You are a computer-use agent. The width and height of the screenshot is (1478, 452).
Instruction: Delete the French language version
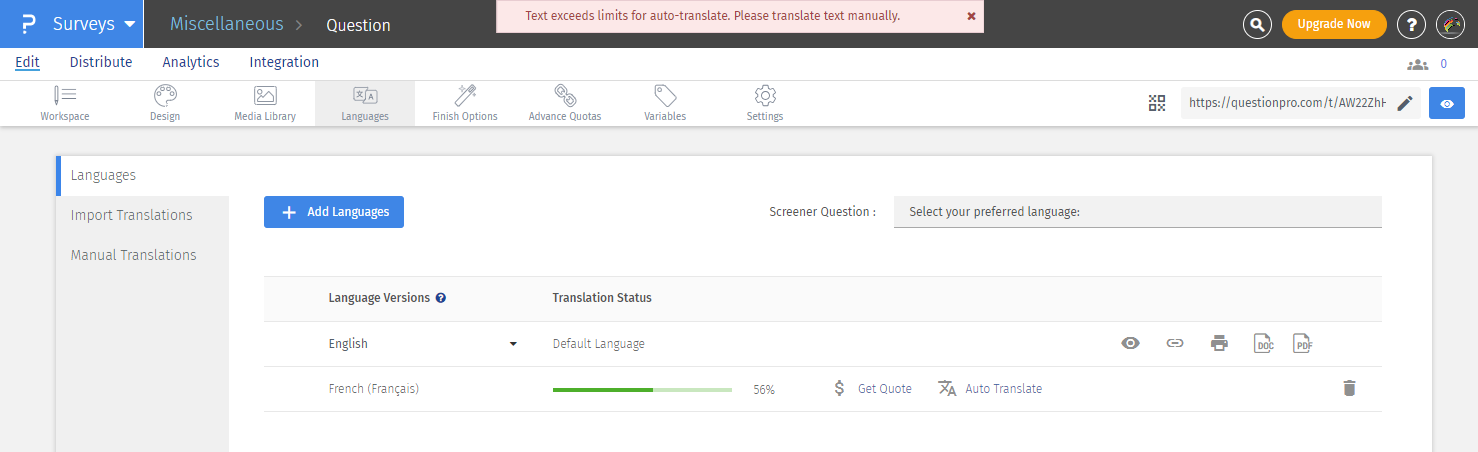1349,388
